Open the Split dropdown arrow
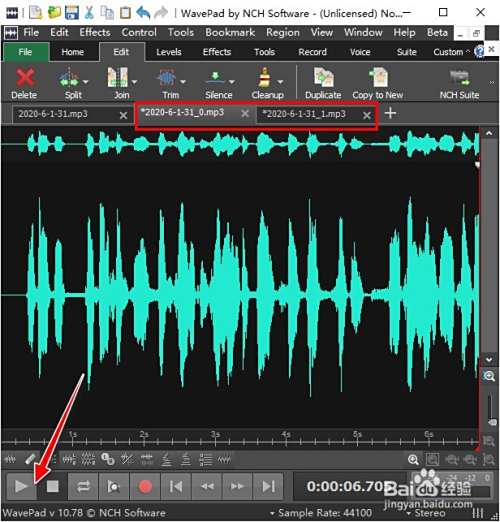Image resolution: width=500 pixels, height=522 pixels. [x=86, y=82]
